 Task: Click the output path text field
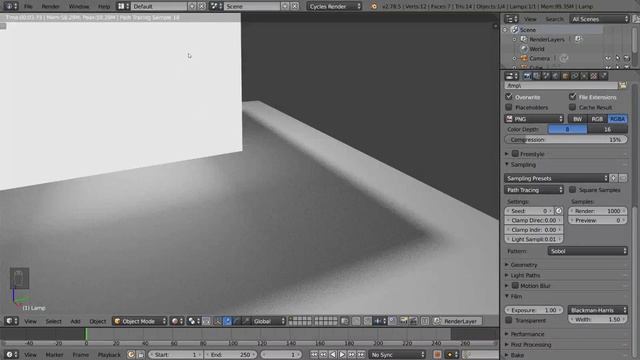(x=561, y=86)
